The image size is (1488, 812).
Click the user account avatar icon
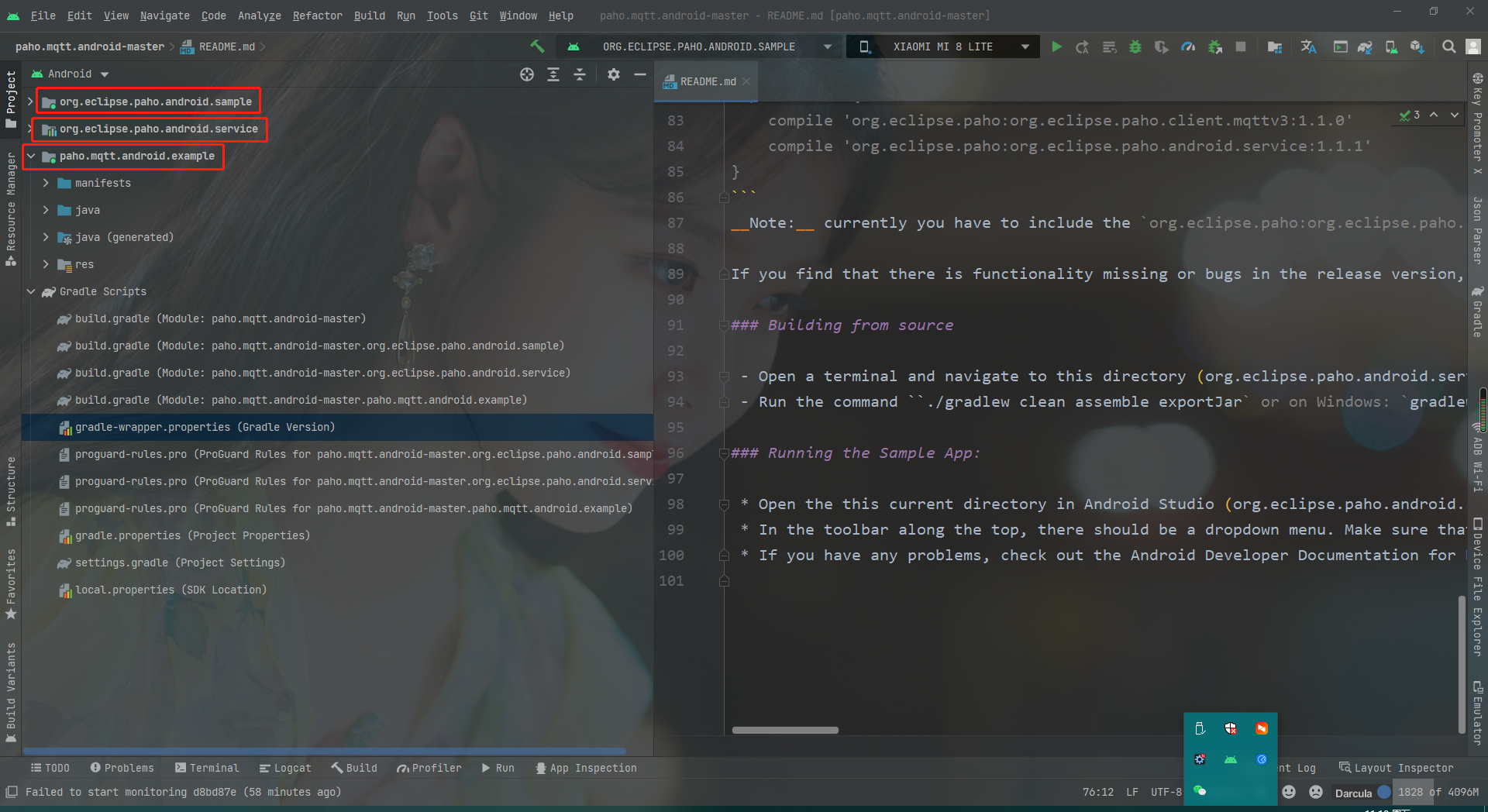[x=1473, y=46]
